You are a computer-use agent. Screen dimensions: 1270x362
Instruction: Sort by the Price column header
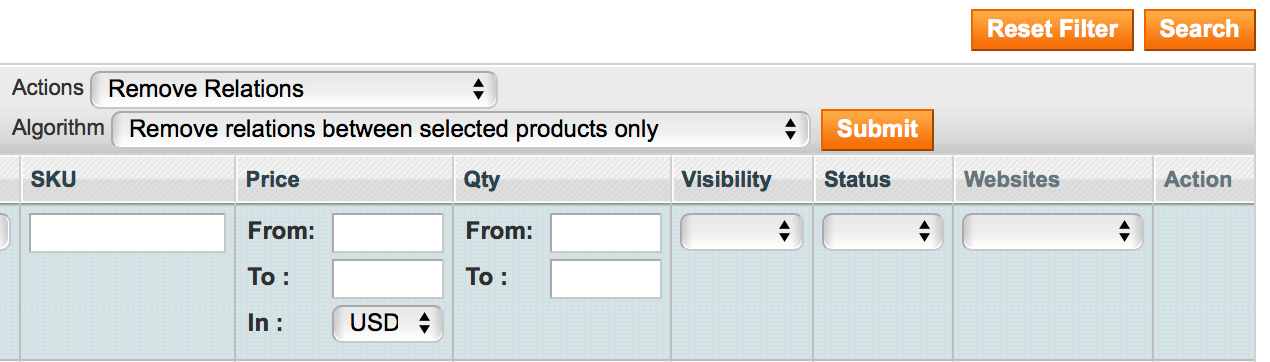[273, 180]
